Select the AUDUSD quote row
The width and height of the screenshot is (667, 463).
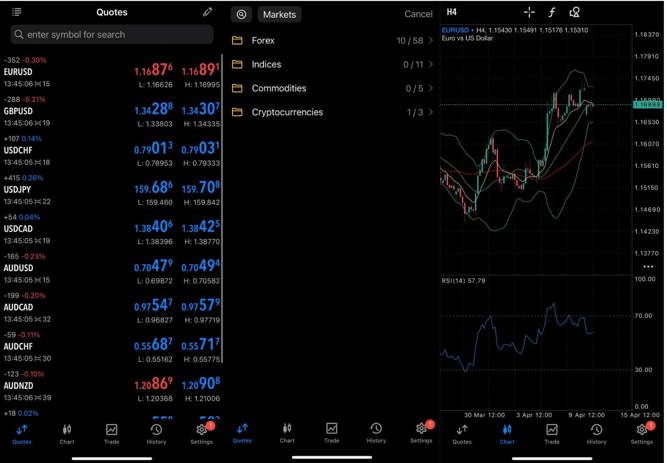click(111, 268)
